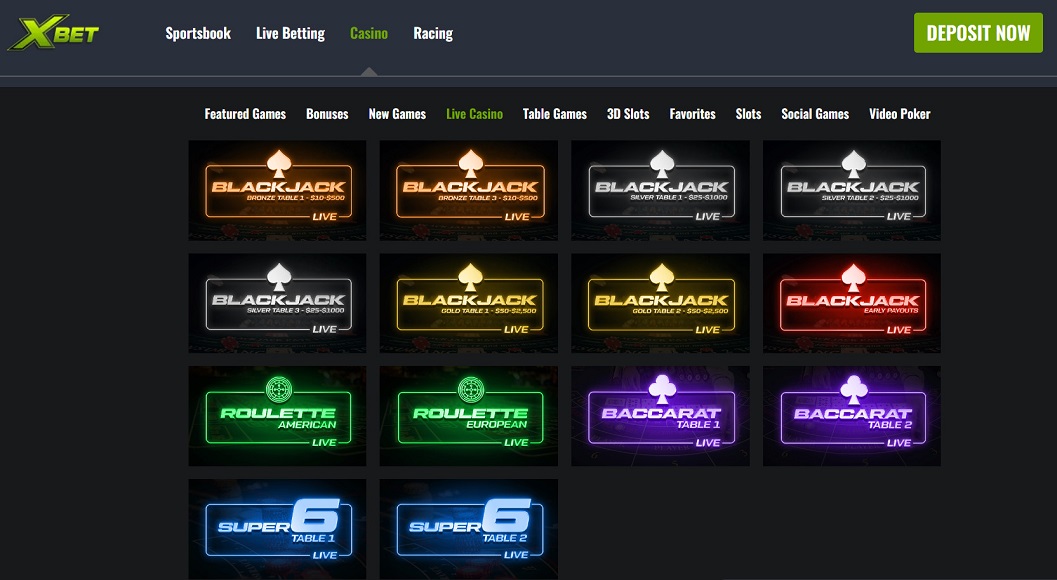Play Baccarat Table 1 live
The height and width of the screenshot is (580, 1057).
click(x=660, y=416)
